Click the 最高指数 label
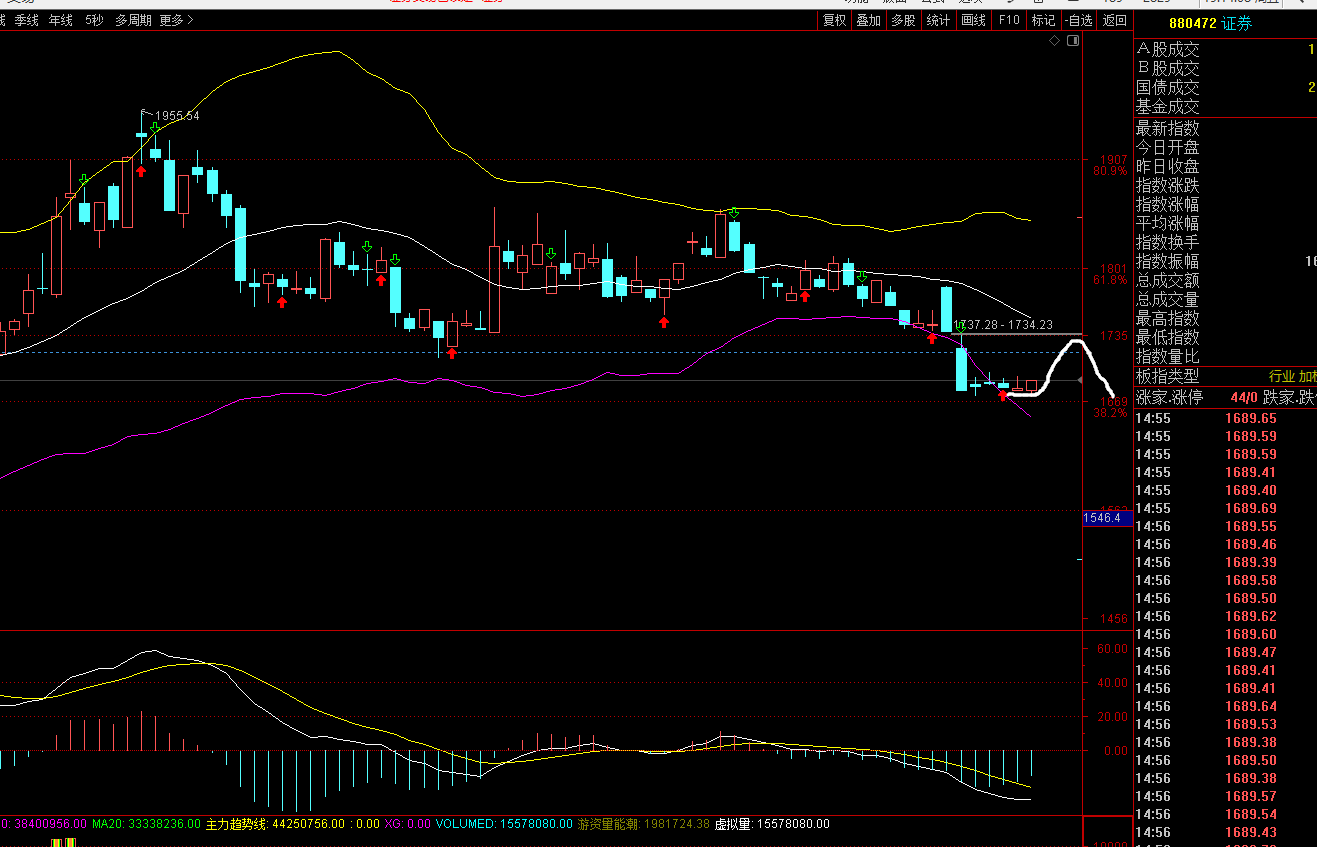The height and width of the screenshot is (847, 1317). point(1167,318)
